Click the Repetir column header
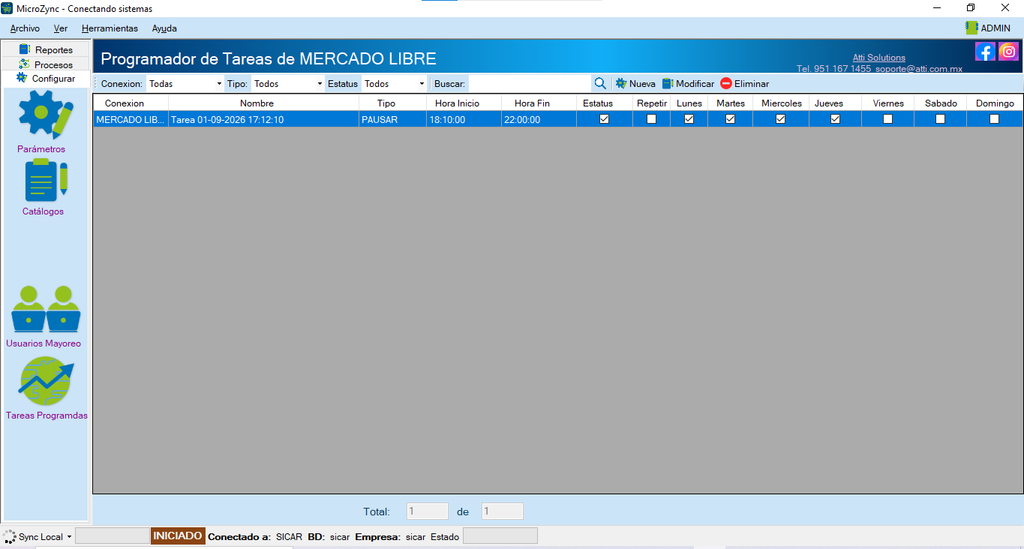 click(651, 103)
